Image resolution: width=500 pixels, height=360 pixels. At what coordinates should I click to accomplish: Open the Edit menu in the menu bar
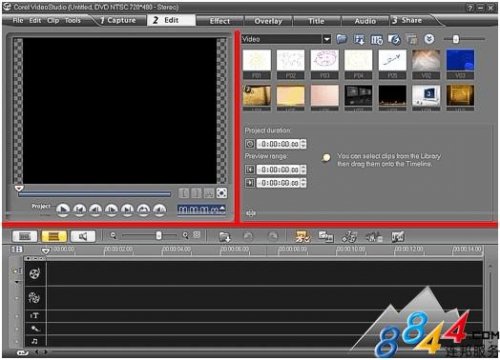(35, 21)
